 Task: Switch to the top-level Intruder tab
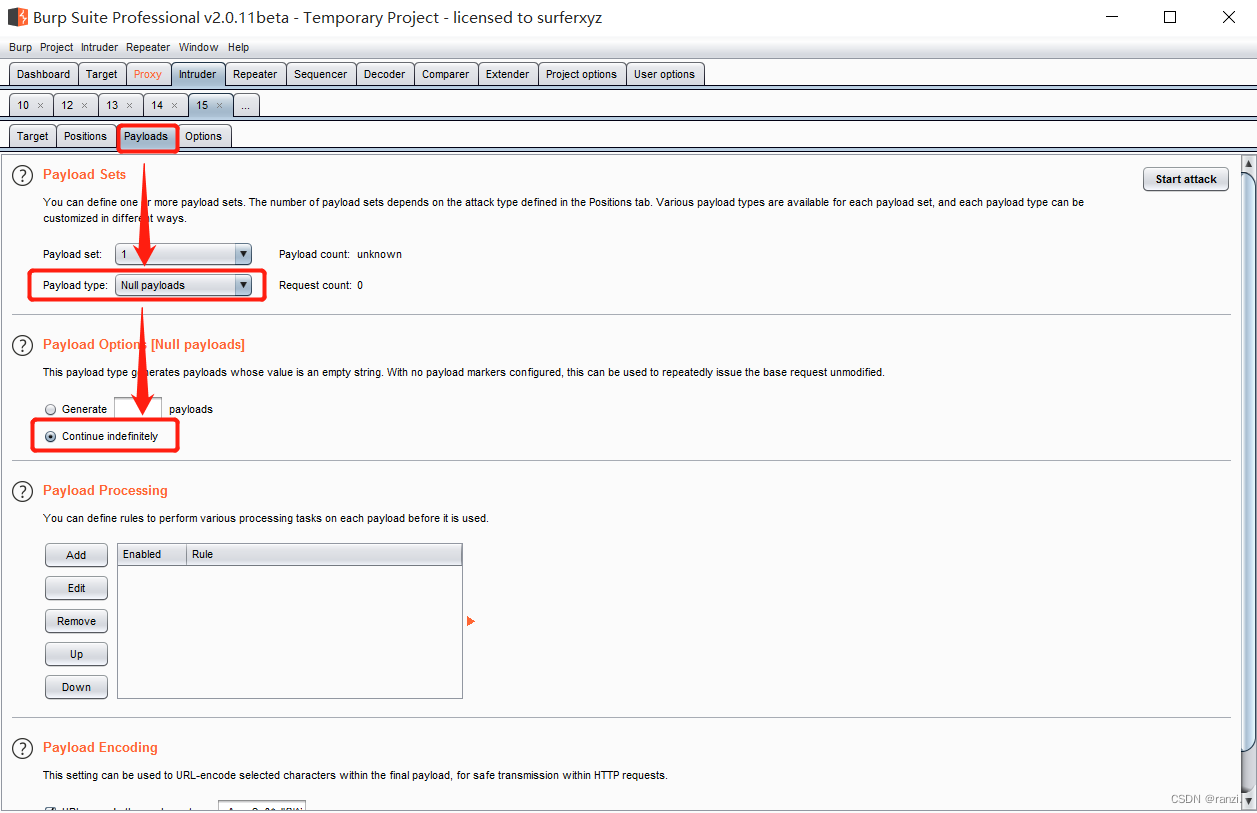198,74
